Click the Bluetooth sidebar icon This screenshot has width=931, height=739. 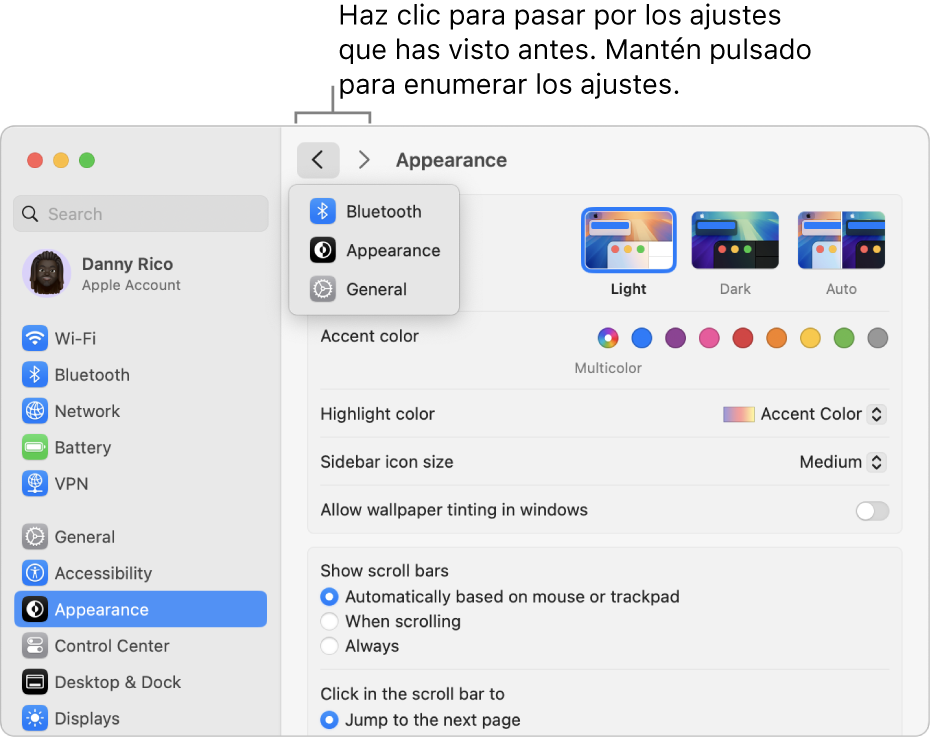coord(35,375)
